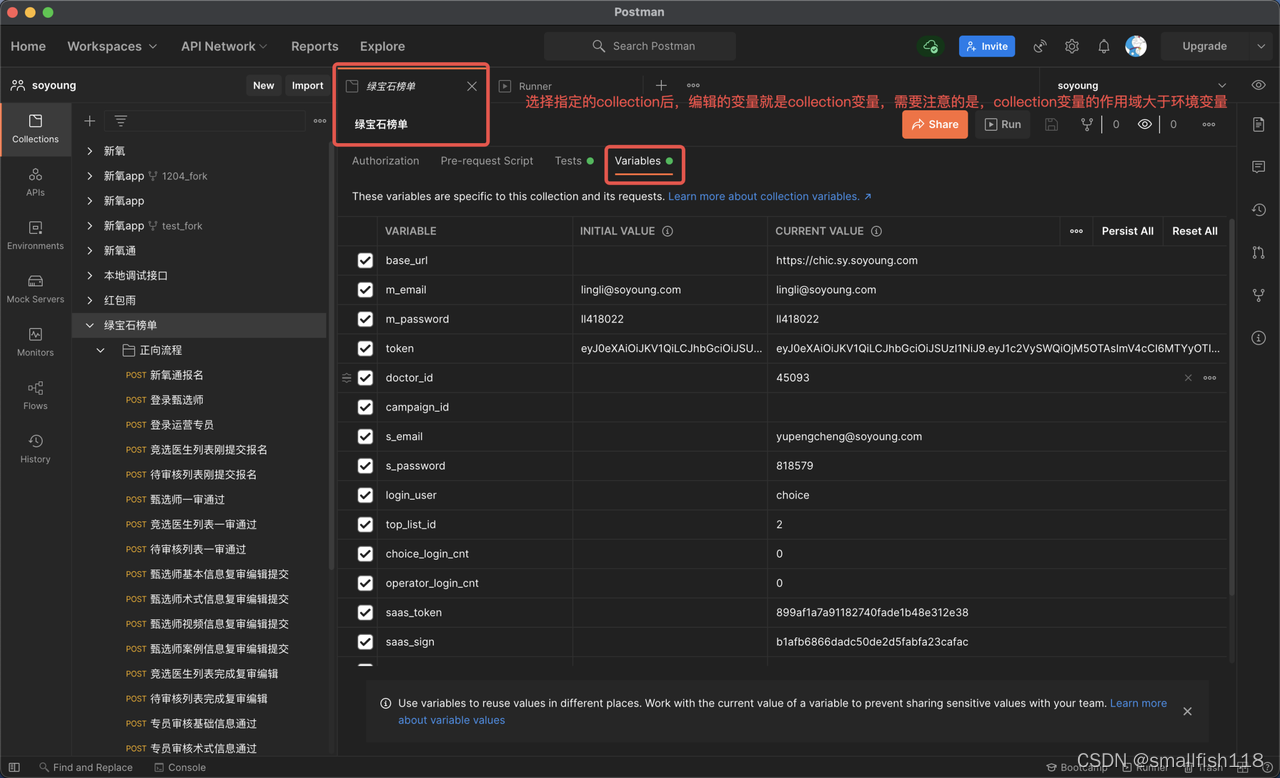Open Learn more about collection variables link

(x=769, y=196)
